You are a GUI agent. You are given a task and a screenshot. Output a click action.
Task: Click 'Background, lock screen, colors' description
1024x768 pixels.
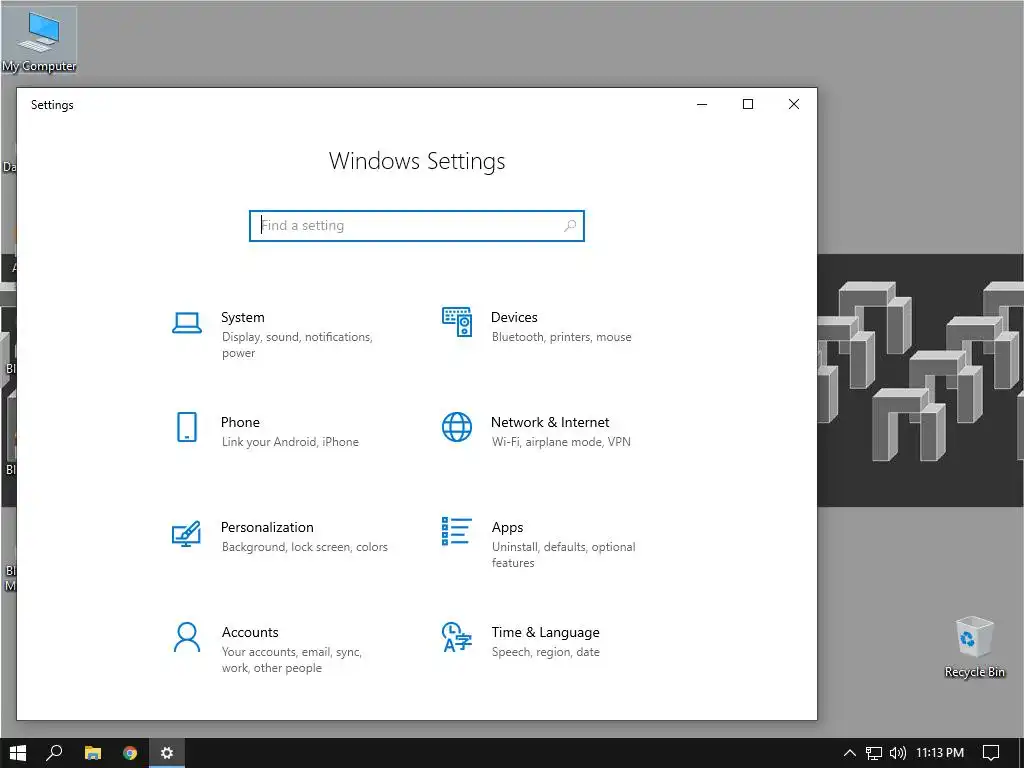click(x=304, y=547)
